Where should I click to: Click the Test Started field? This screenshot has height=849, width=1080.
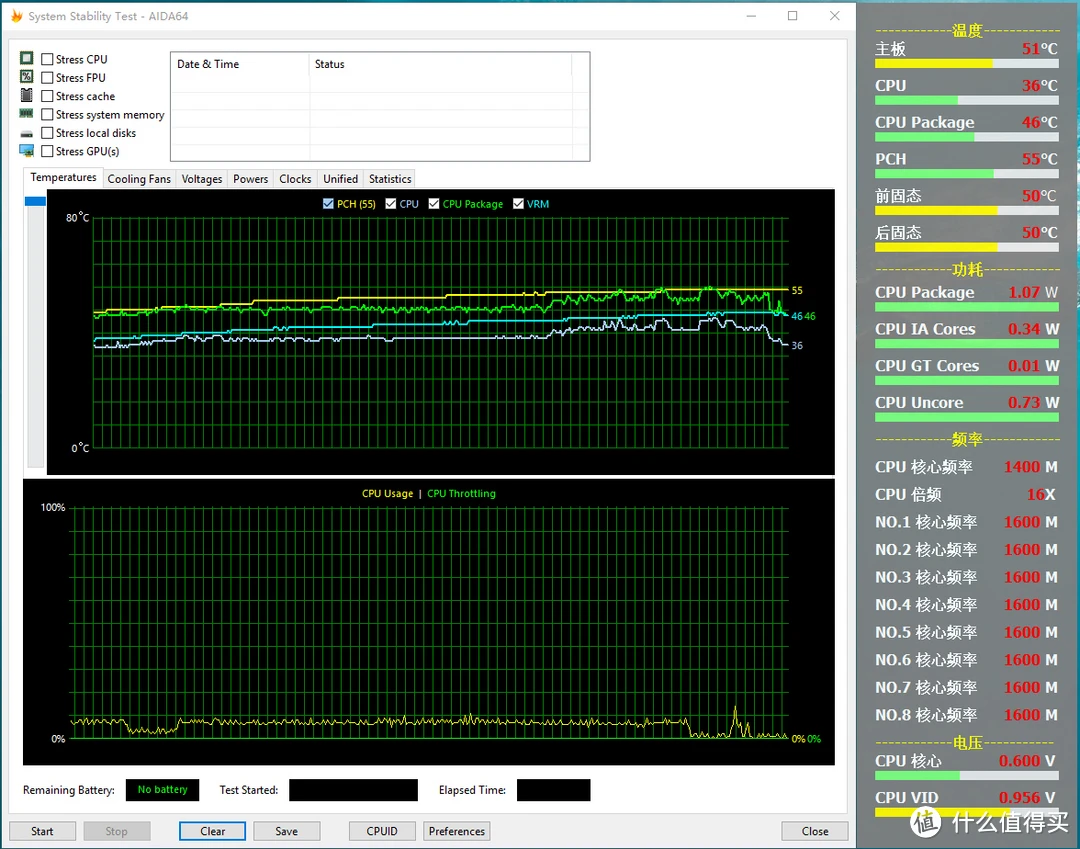353,790
